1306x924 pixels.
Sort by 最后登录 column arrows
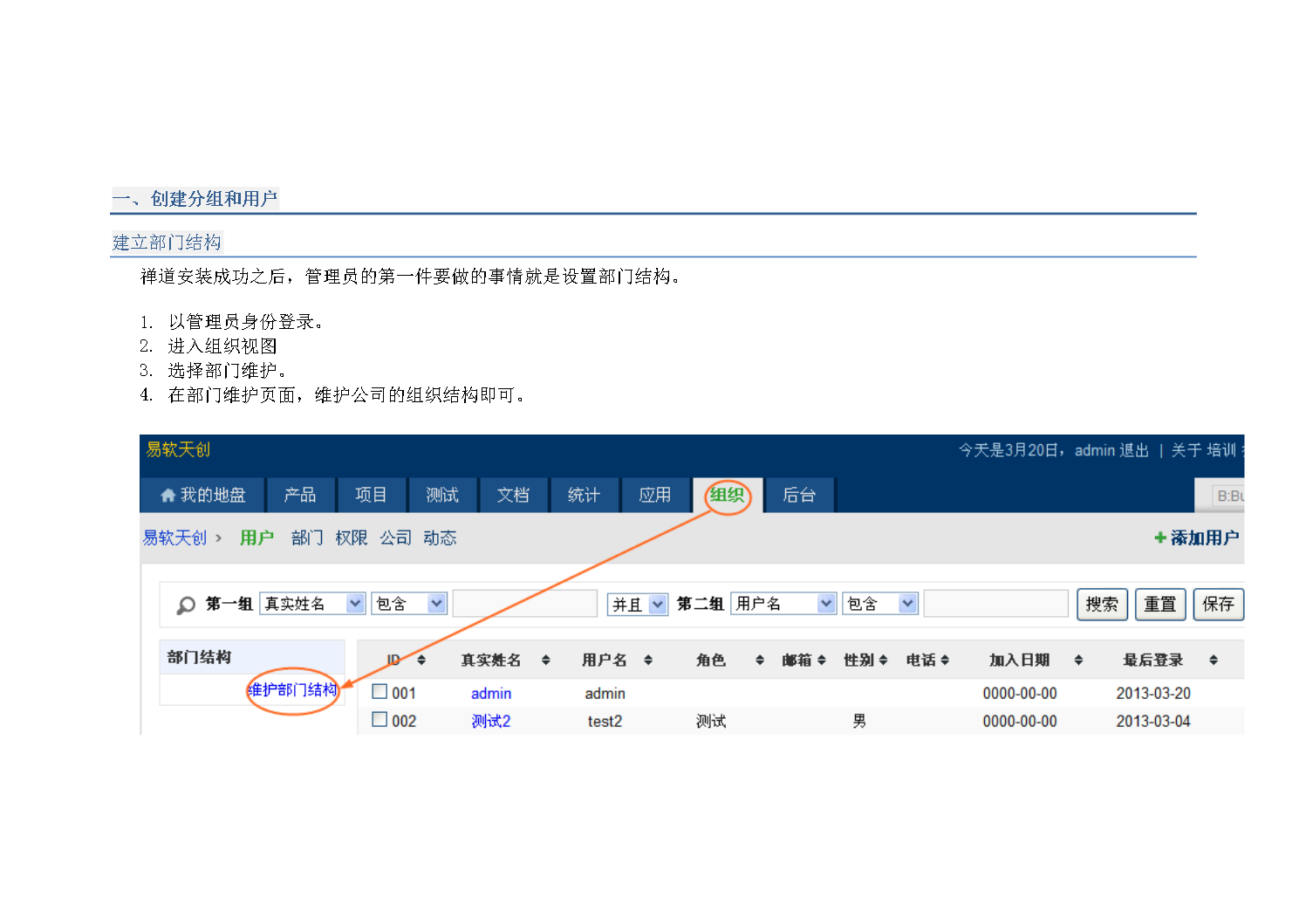pyautogui.click(x=1214, y=660)
